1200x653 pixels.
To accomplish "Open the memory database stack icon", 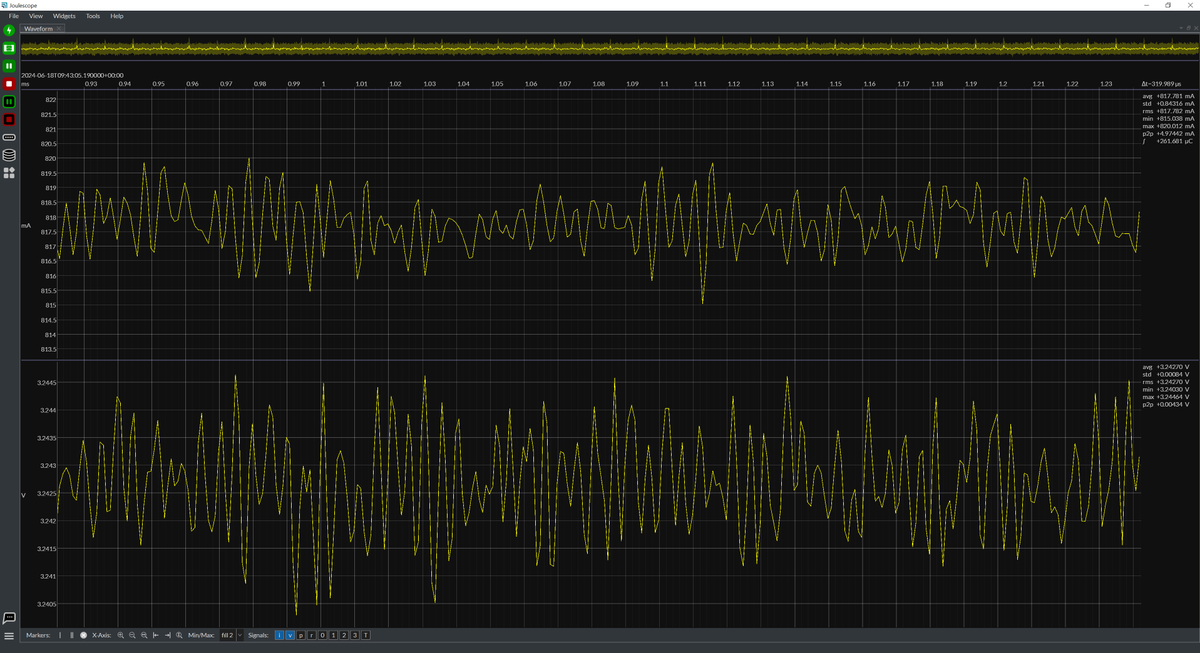I will pyautogui.click(x=9, y=155).
